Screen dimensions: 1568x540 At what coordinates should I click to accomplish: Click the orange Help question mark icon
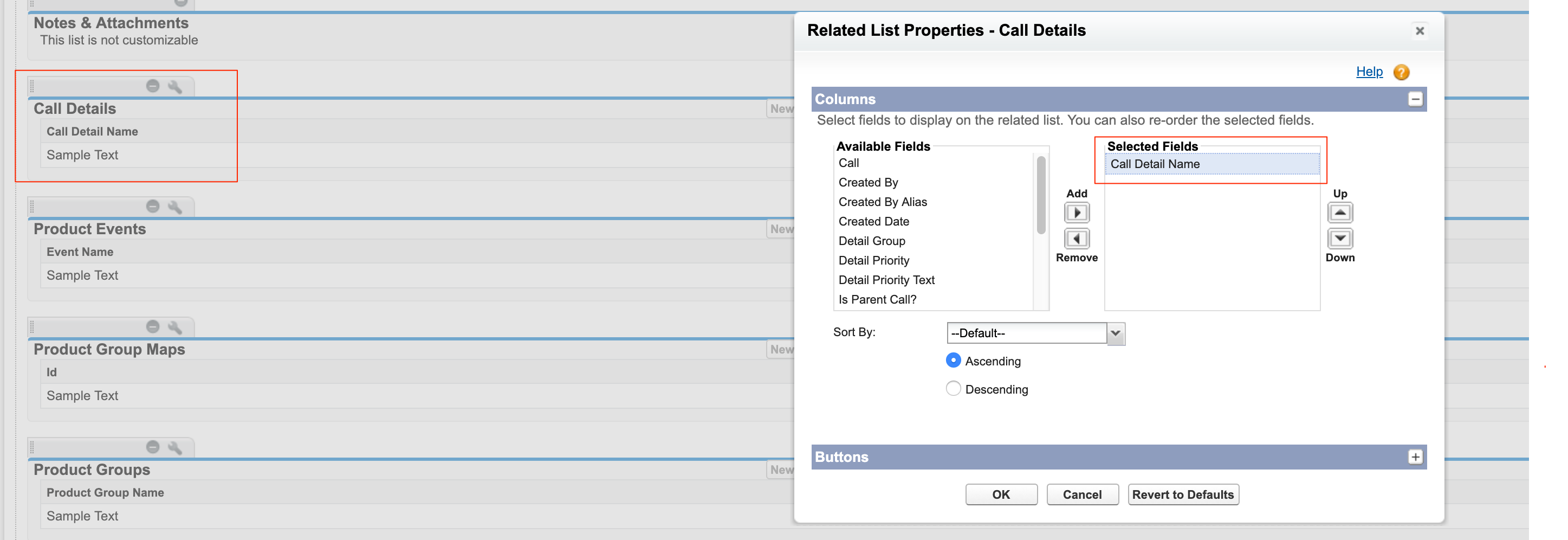pyautogui.click(x=1401, y=73)
